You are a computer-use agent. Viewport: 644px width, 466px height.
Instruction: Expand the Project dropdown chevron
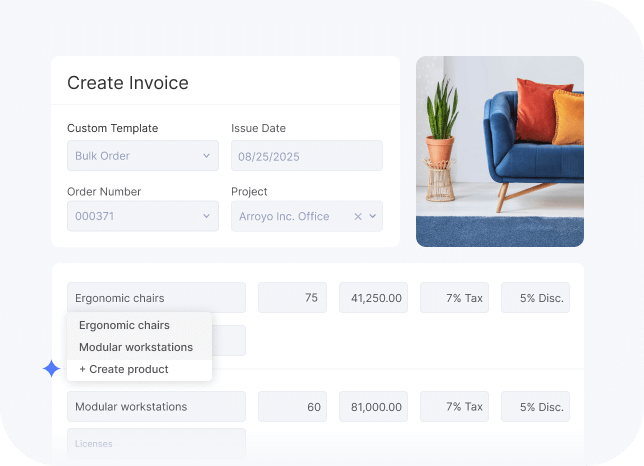pyautogui.click(x=373, y=216)
